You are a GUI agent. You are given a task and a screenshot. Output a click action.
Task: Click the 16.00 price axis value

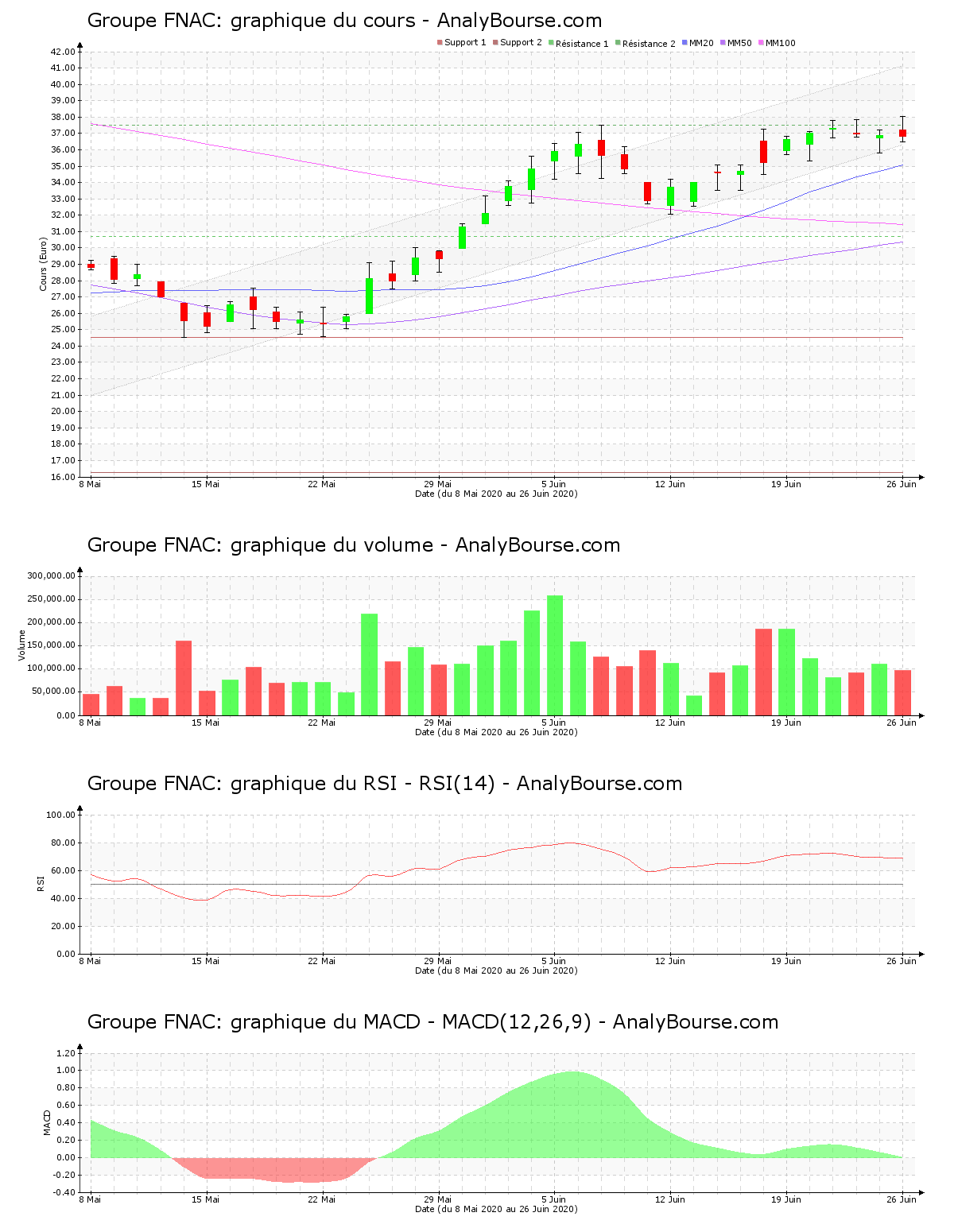click(x=63, y=477)
